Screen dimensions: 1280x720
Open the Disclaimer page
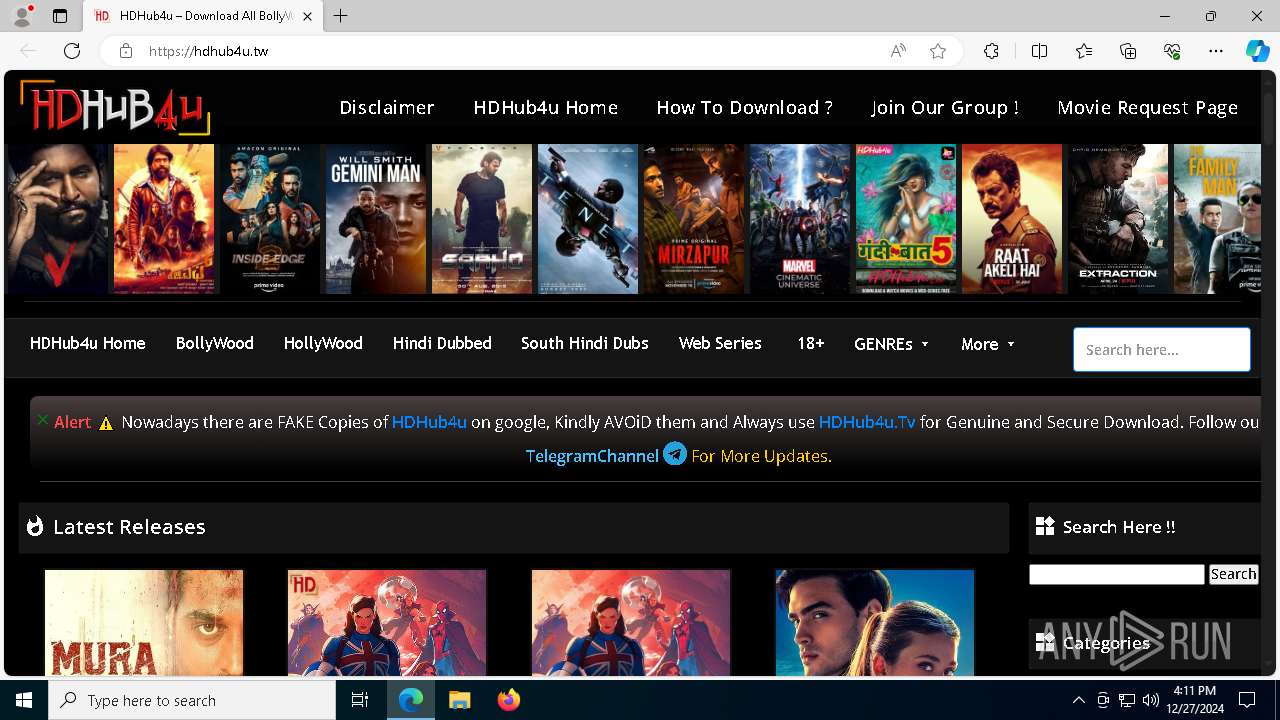coord(387,107)
